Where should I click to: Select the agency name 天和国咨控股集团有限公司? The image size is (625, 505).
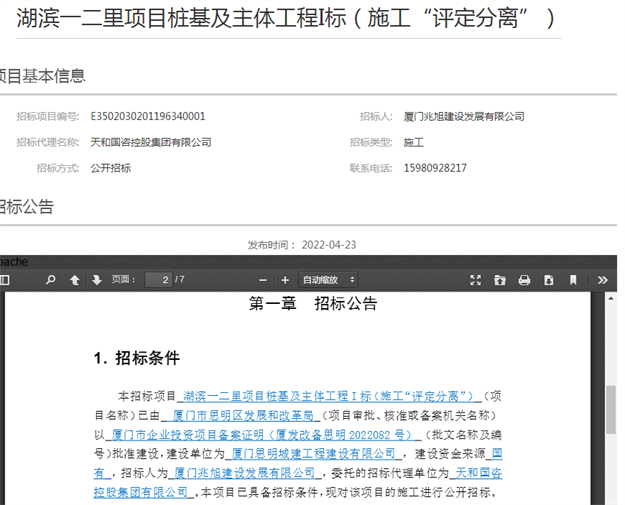pos(151,142)
